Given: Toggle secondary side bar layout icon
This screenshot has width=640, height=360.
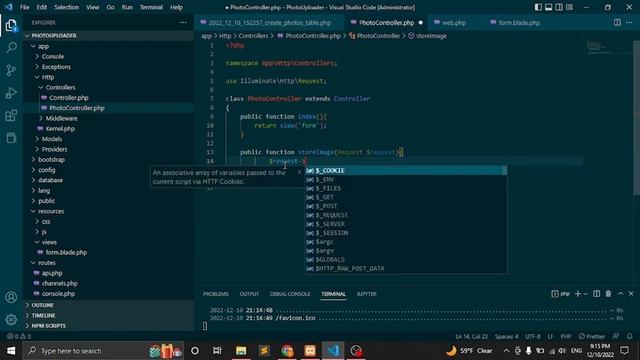Looking at the screenshot, I should point(559,7).
